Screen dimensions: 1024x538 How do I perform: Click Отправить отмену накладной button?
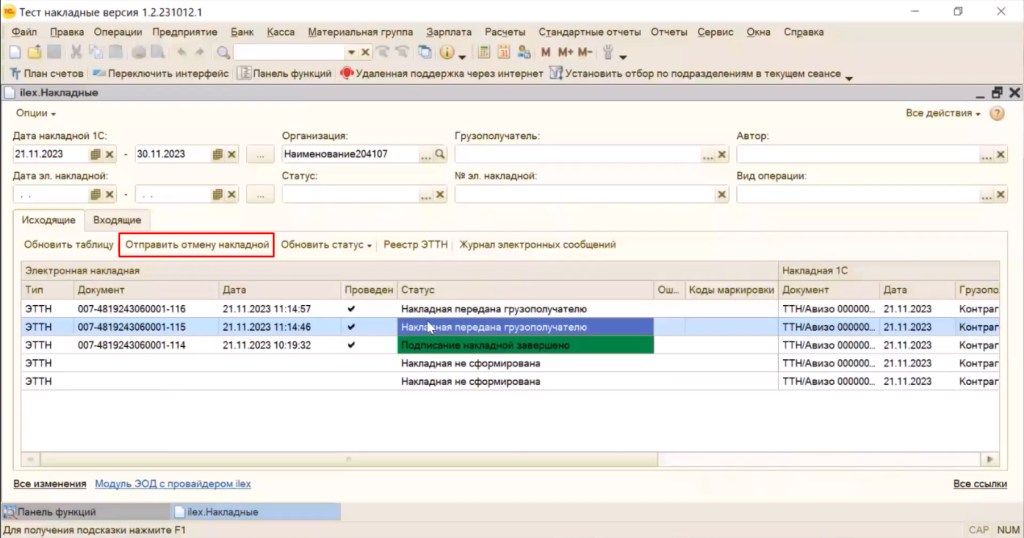click(197, 244)
